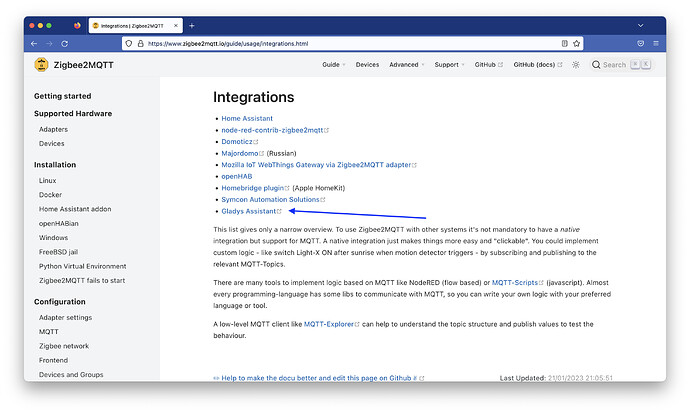Toggle the dark mode sun icon
Image resolution: width=690 pixels, height=412 pixels.
576,65
